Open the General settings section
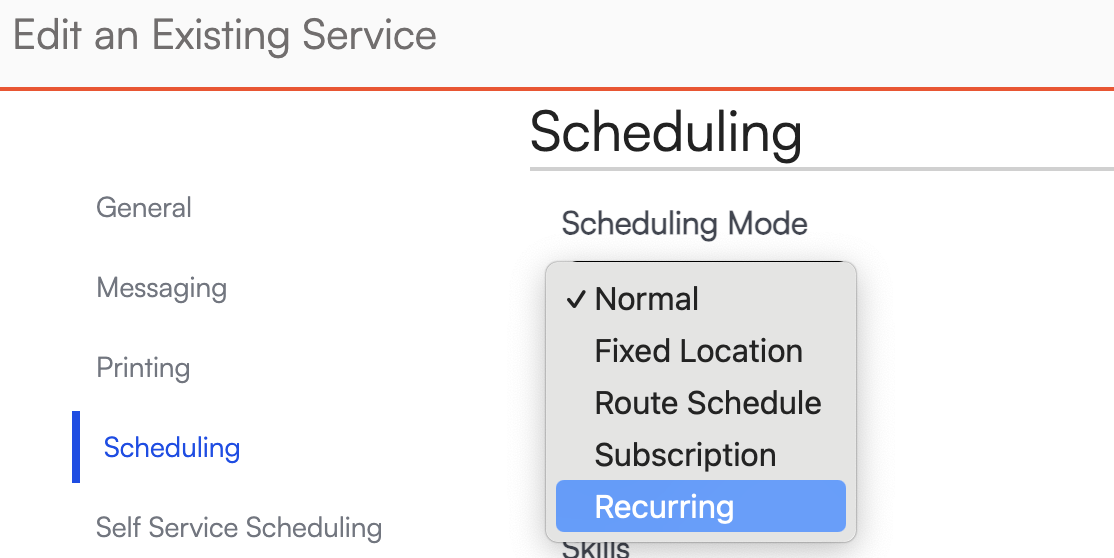Screen dimensions: 1114x558 point(144,208)
